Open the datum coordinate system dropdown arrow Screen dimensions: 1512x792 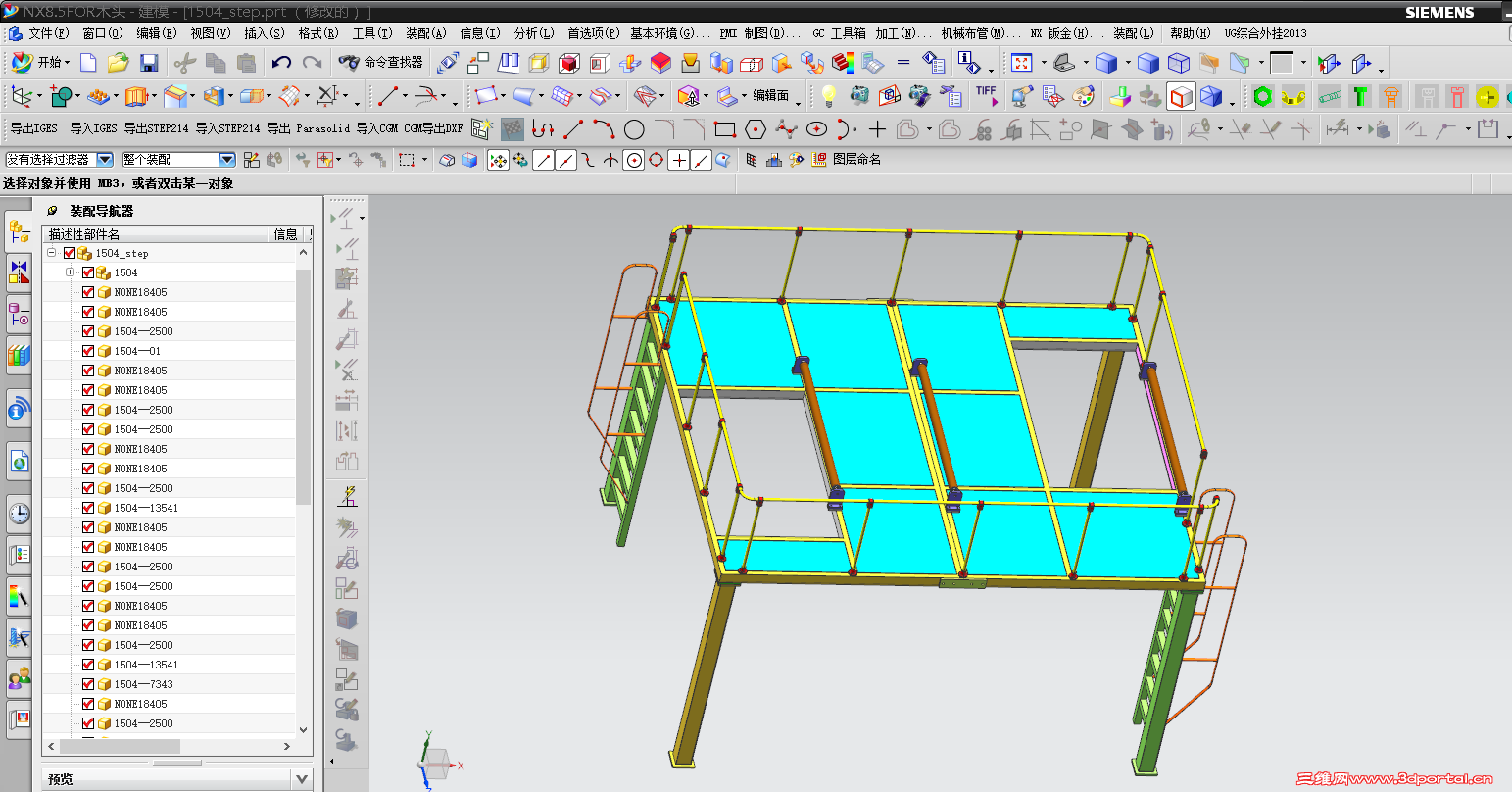pos(39,97)
